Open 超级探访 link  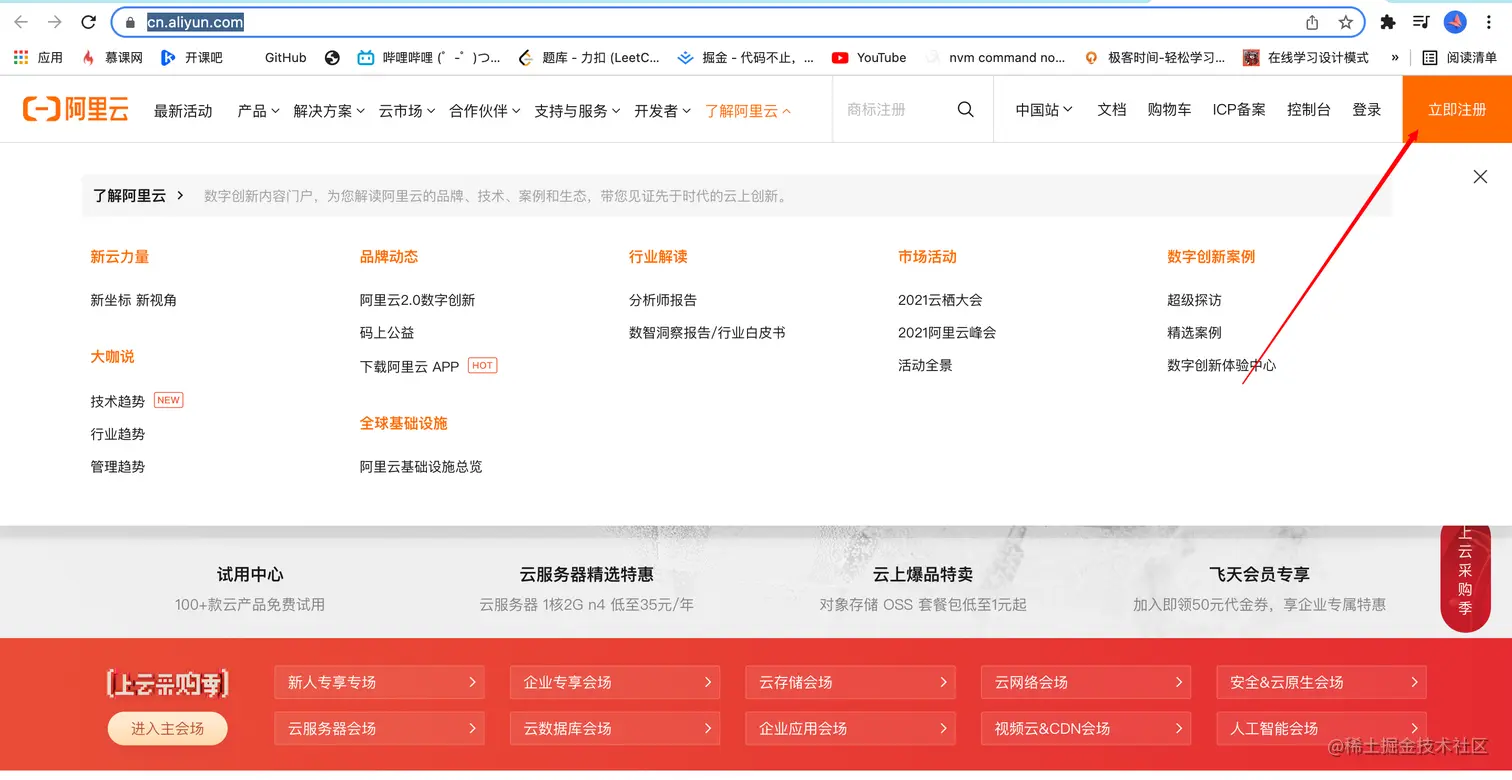pyautogui.click(x=1194, y=300)
